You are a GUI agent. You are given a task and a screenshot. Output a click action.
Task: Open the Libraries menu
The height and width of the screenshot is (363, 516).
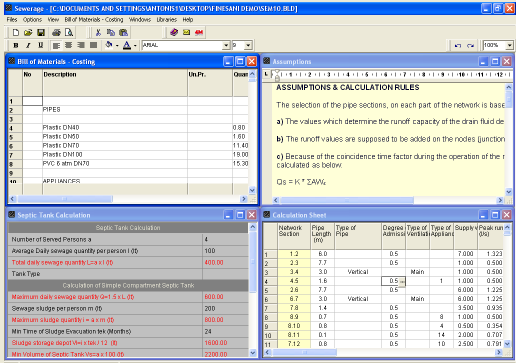coord(167,20)
